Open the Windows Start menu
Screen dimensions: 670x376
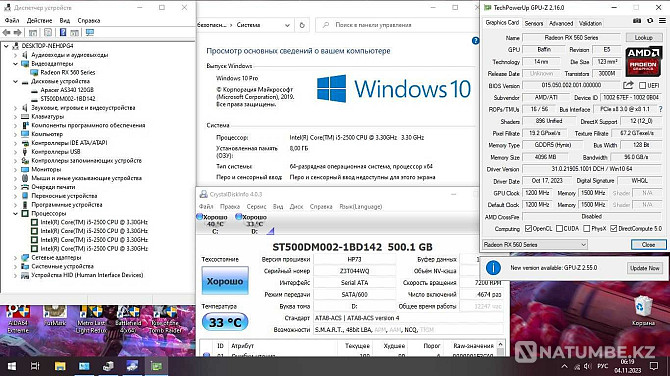pyautogui.click(x=12, y=366)
